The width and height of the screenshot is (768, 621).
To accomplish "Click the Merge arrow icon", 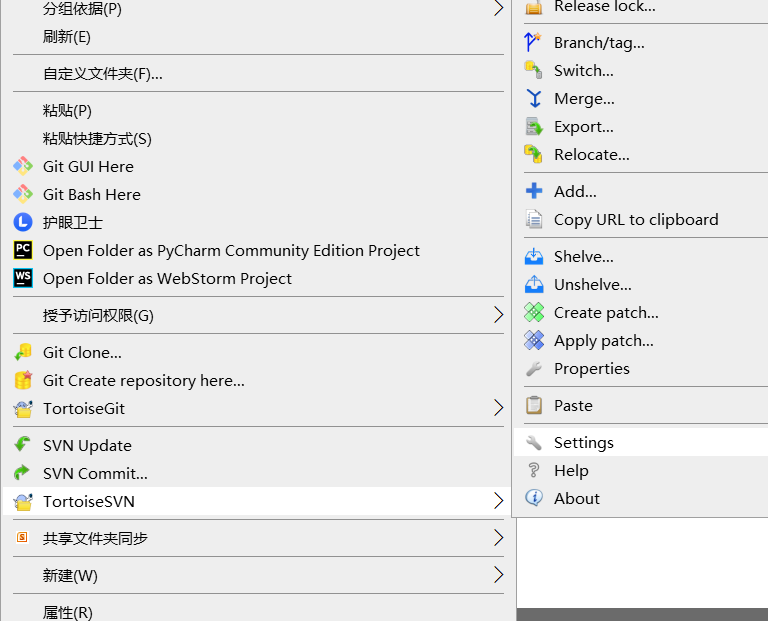I will tap(534, 98).
